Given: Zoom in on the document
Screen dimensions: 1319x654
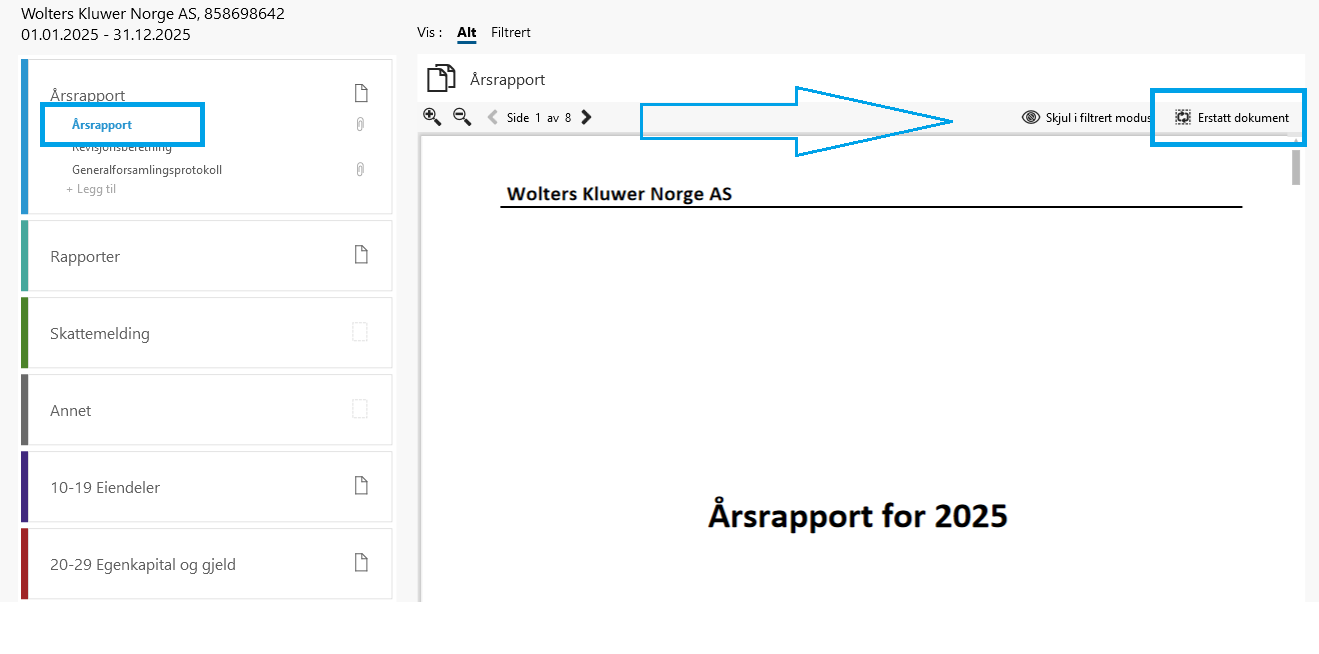Looking at the screenshot, I should click(432, 117).
